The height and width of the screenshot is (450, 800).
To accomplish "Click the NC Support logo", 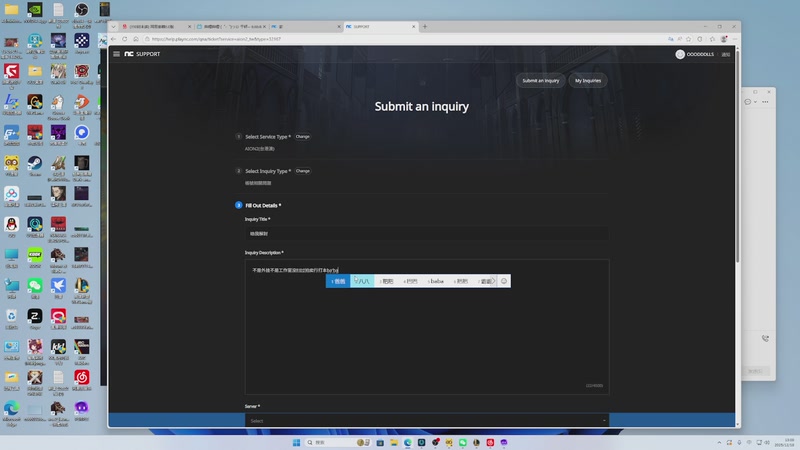I will tap(142, 54).
